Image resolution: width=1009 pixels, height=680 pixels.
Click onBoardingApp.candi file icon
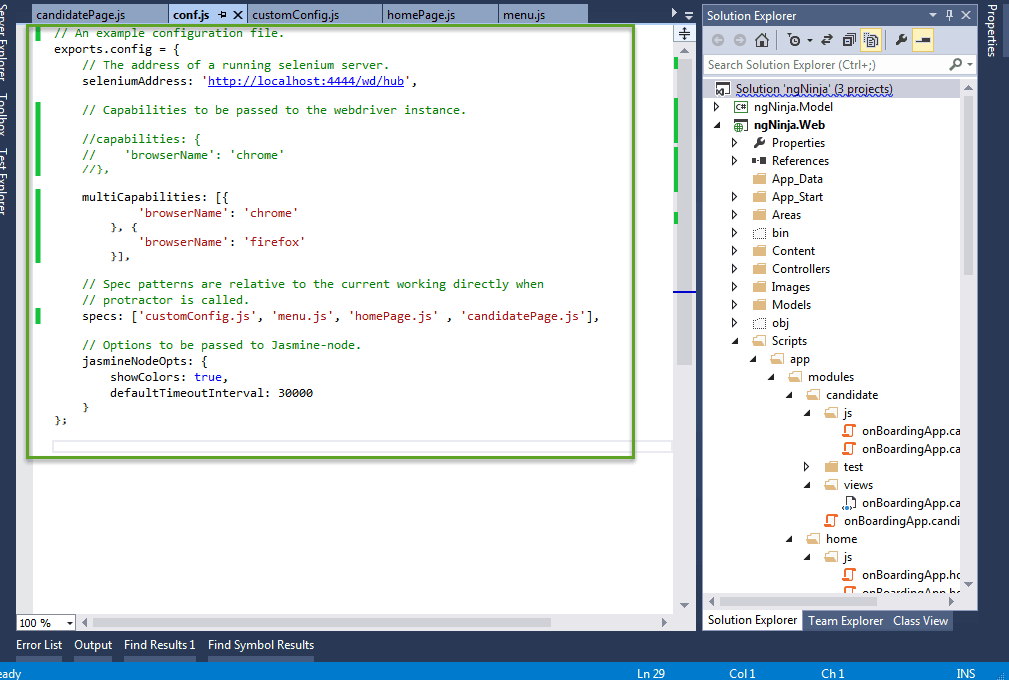click(831, 520)
